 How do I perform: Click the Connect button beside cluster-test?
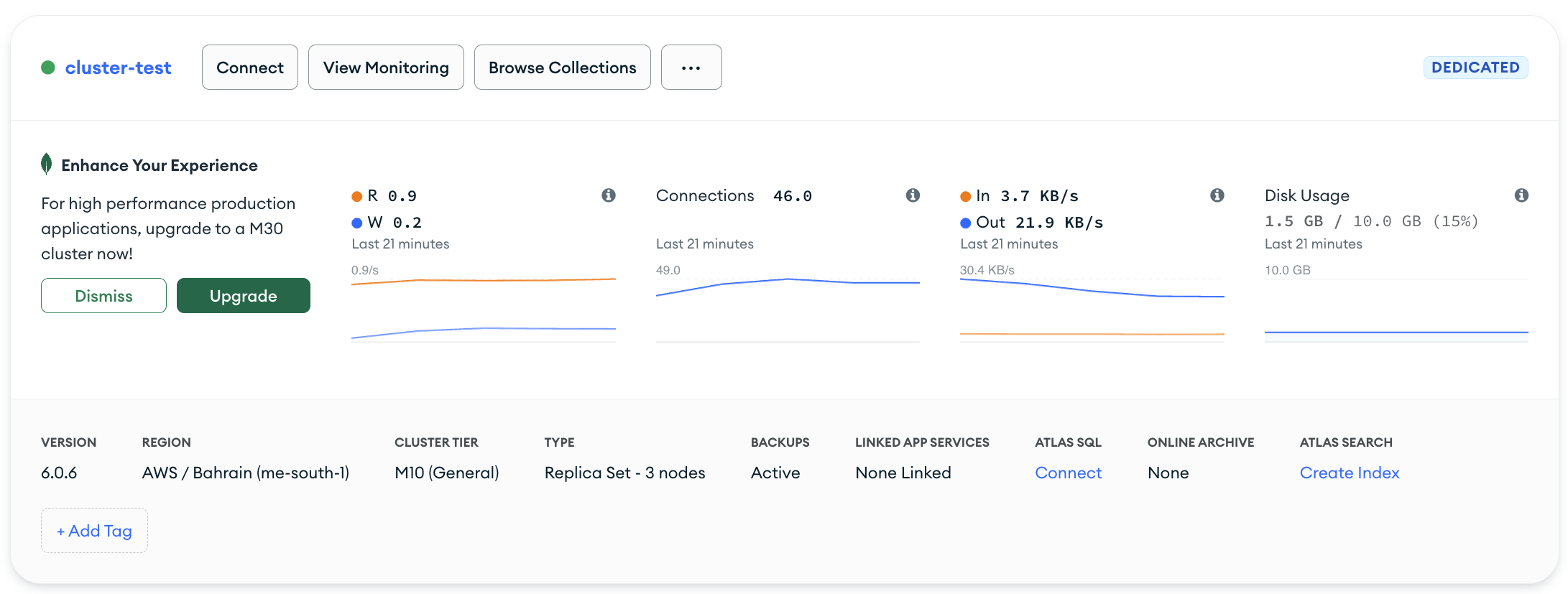[x=250, y=68]
